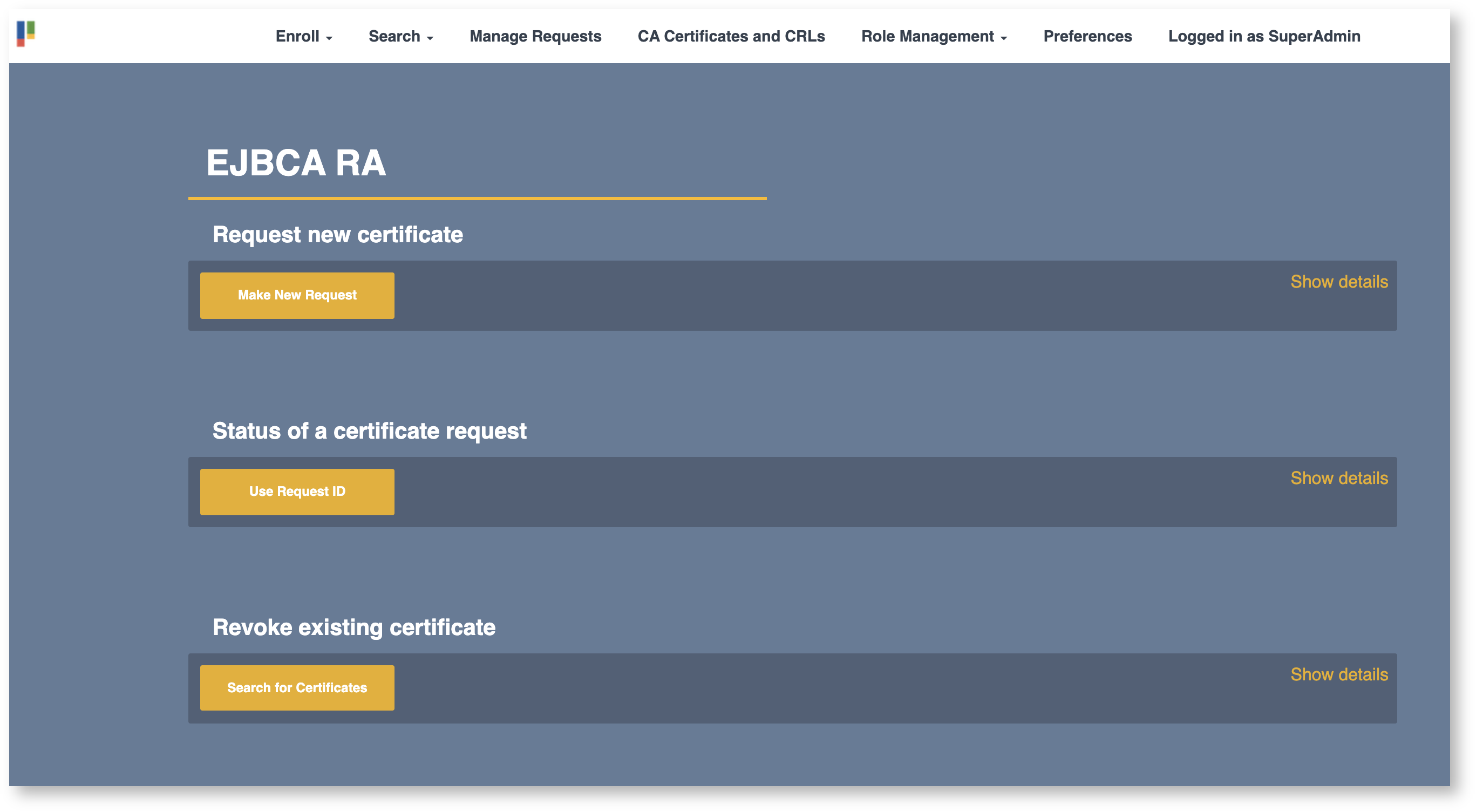The image size is (1476, 812).
Task: Show details for Request new certificate
Action: pyautogui.click(x=1338, y=282)
